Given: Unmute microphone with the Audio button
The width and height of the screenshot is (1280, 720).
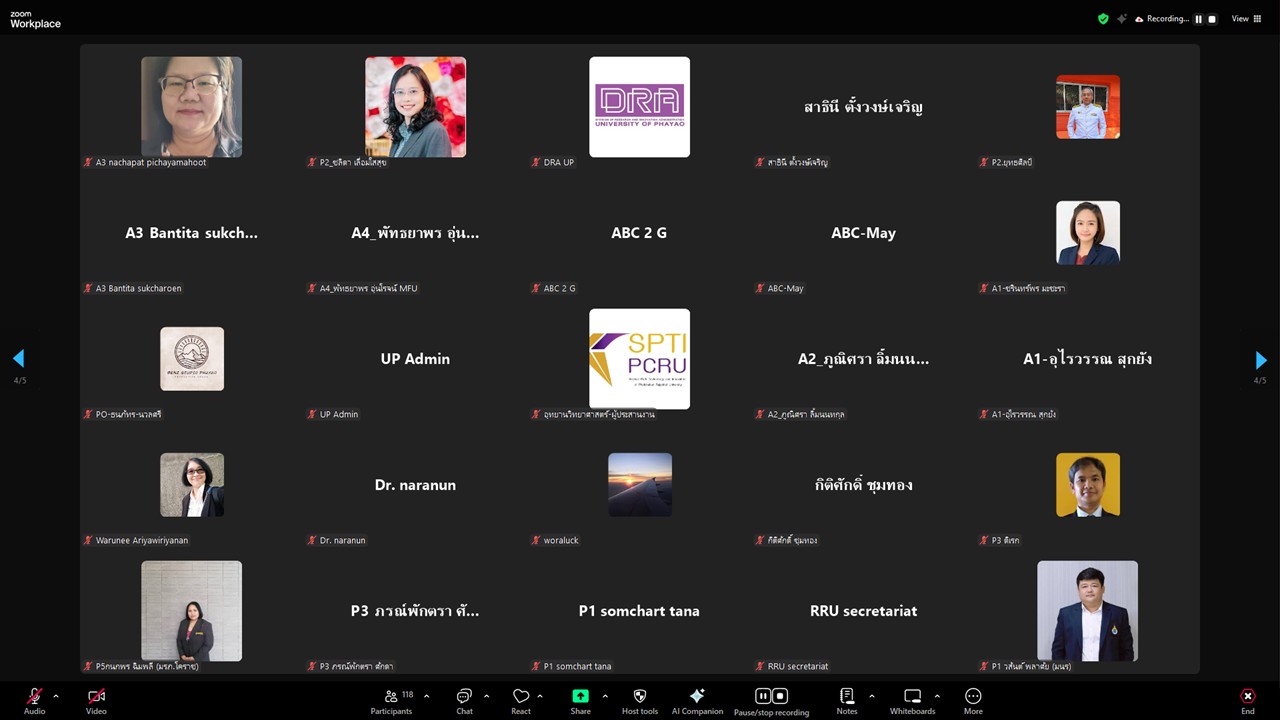Looking at the screenshot, I should point(34,700).
